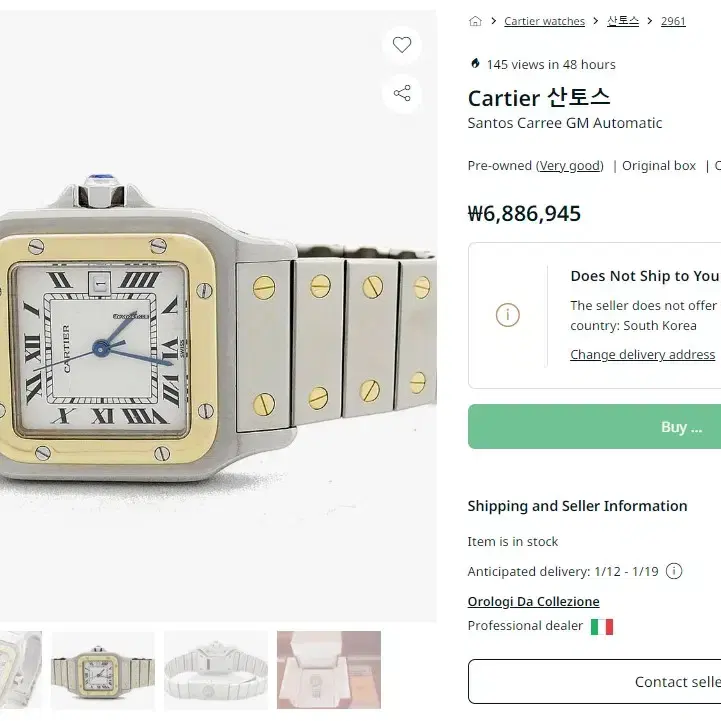Go to home via breadcrumb house icon

point(475,21)
